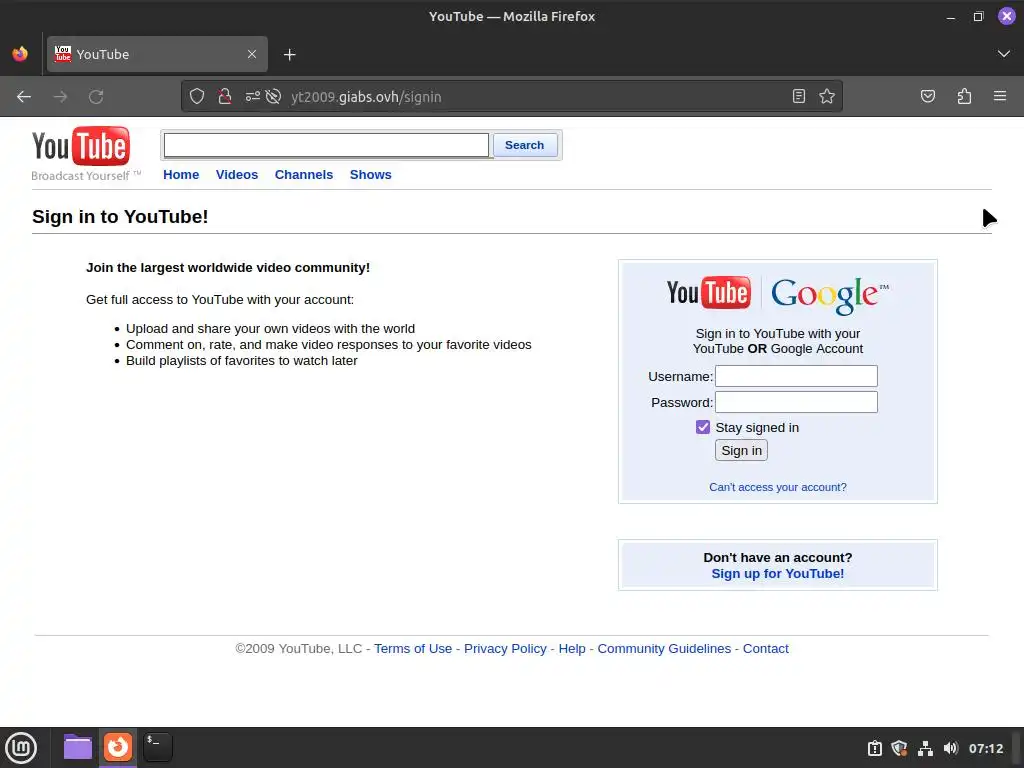Open the tracking protection shield icon
The image size is (1024, 768).
tap(197, 97)
